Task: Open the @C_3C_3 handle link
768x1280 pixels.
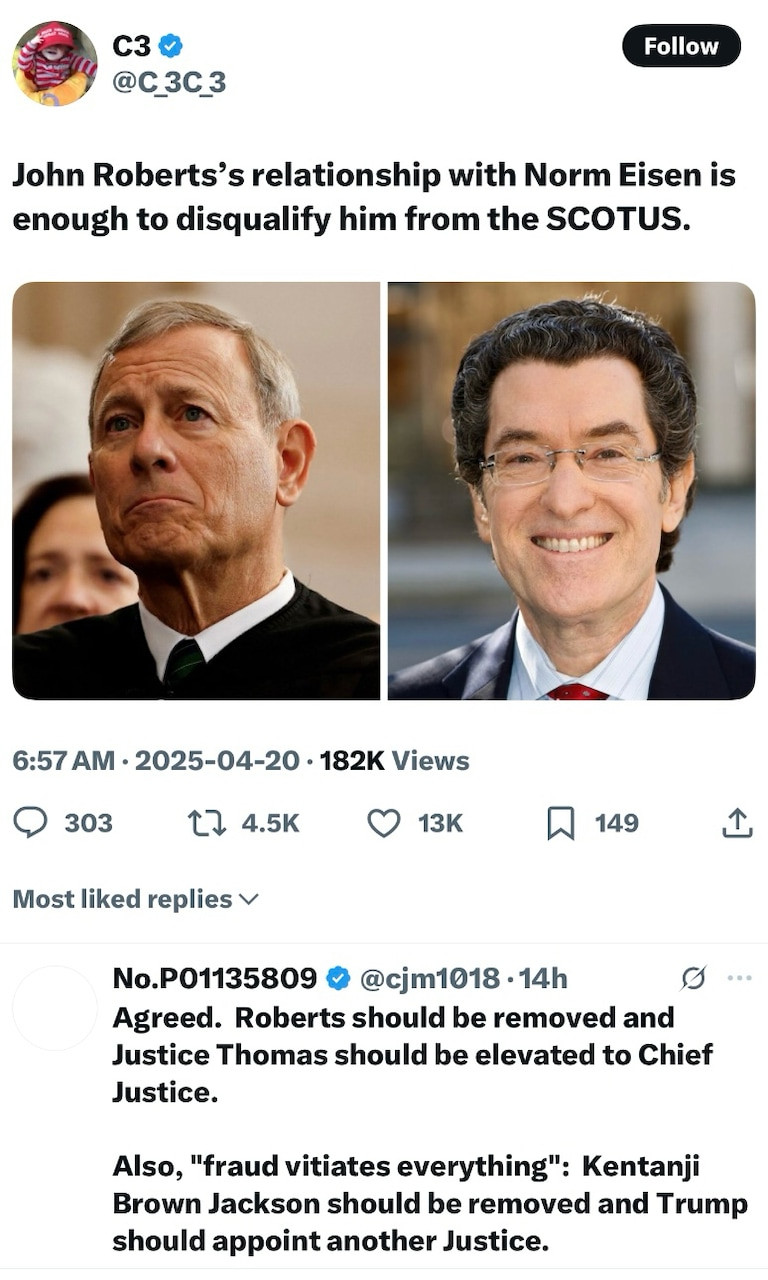Action: pyautogui.click(x=169, y=82)
